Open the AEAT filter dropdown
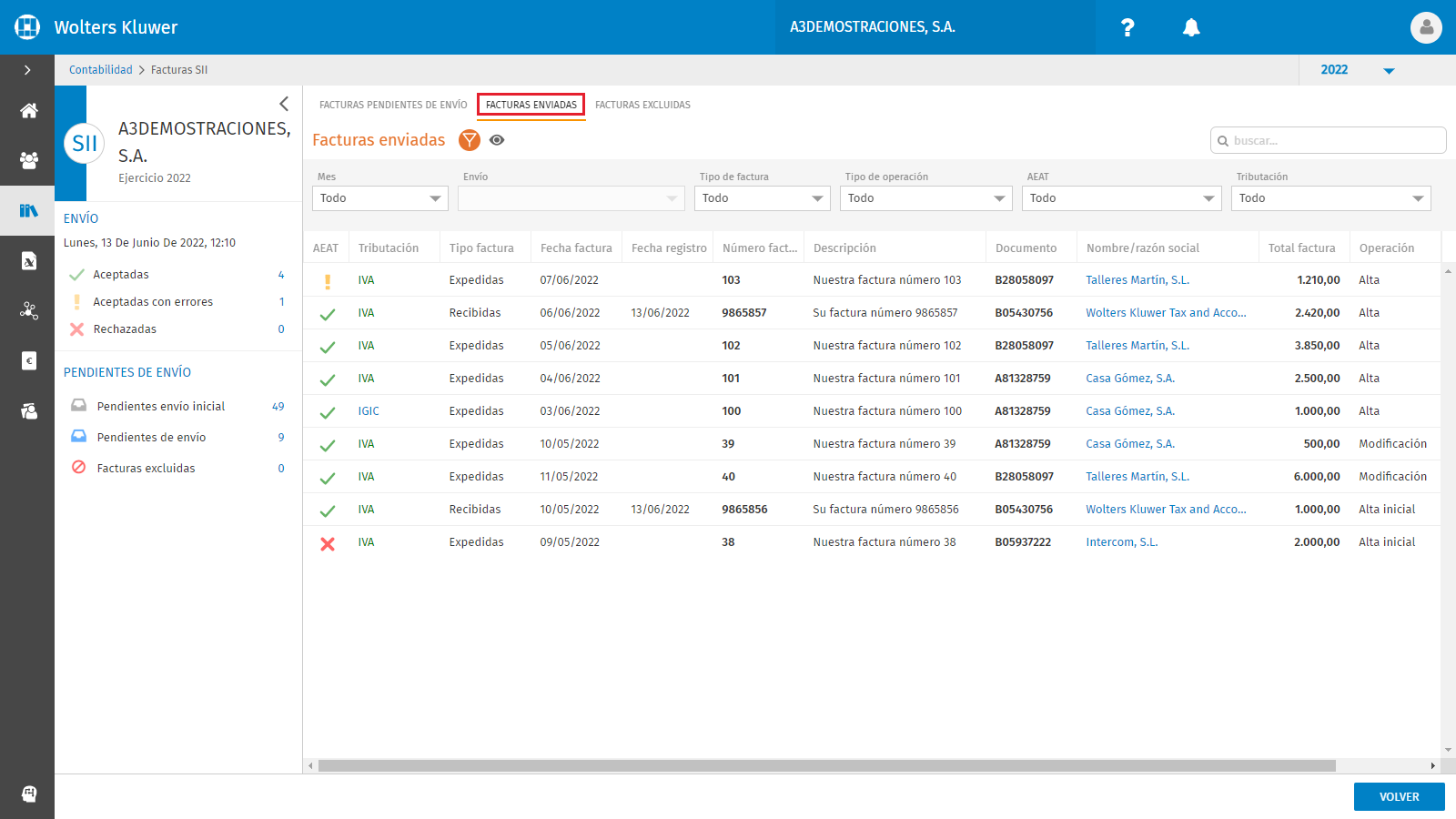1456x819 pixels. [x=1122, y=198]
